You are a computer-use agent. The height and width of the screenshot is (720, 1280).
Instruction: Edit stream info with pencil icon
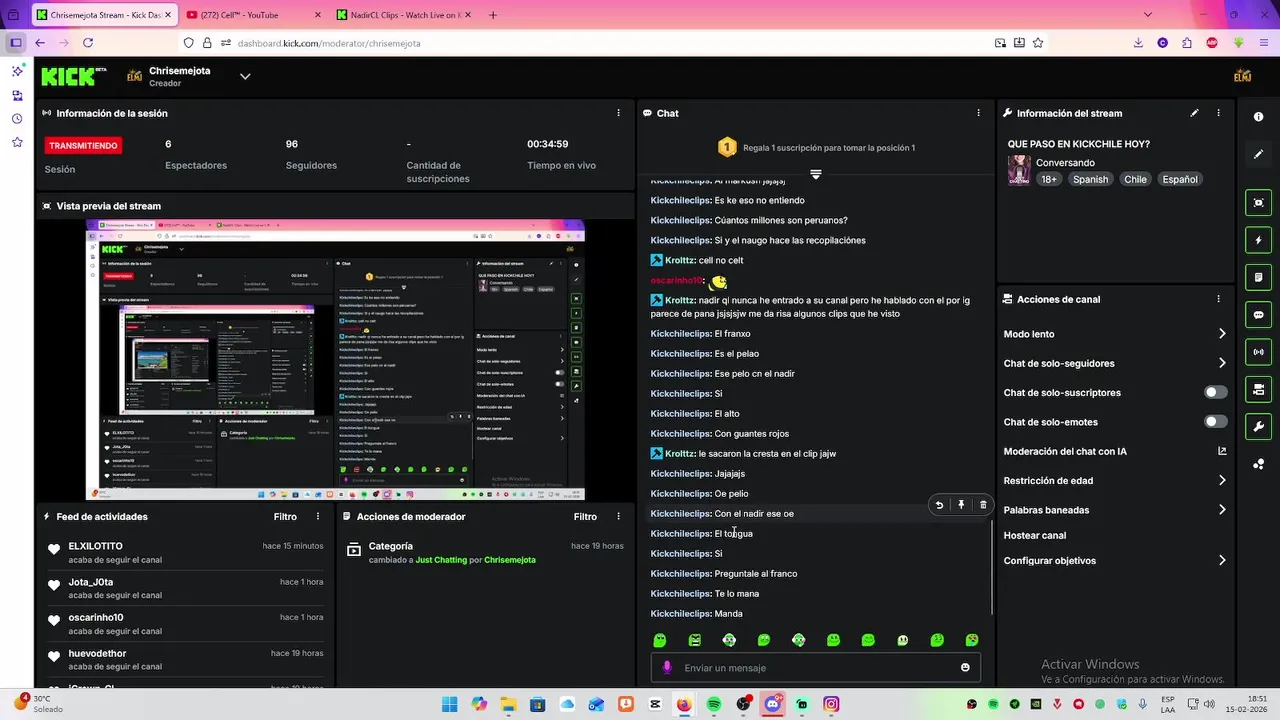click(1194, 113)
